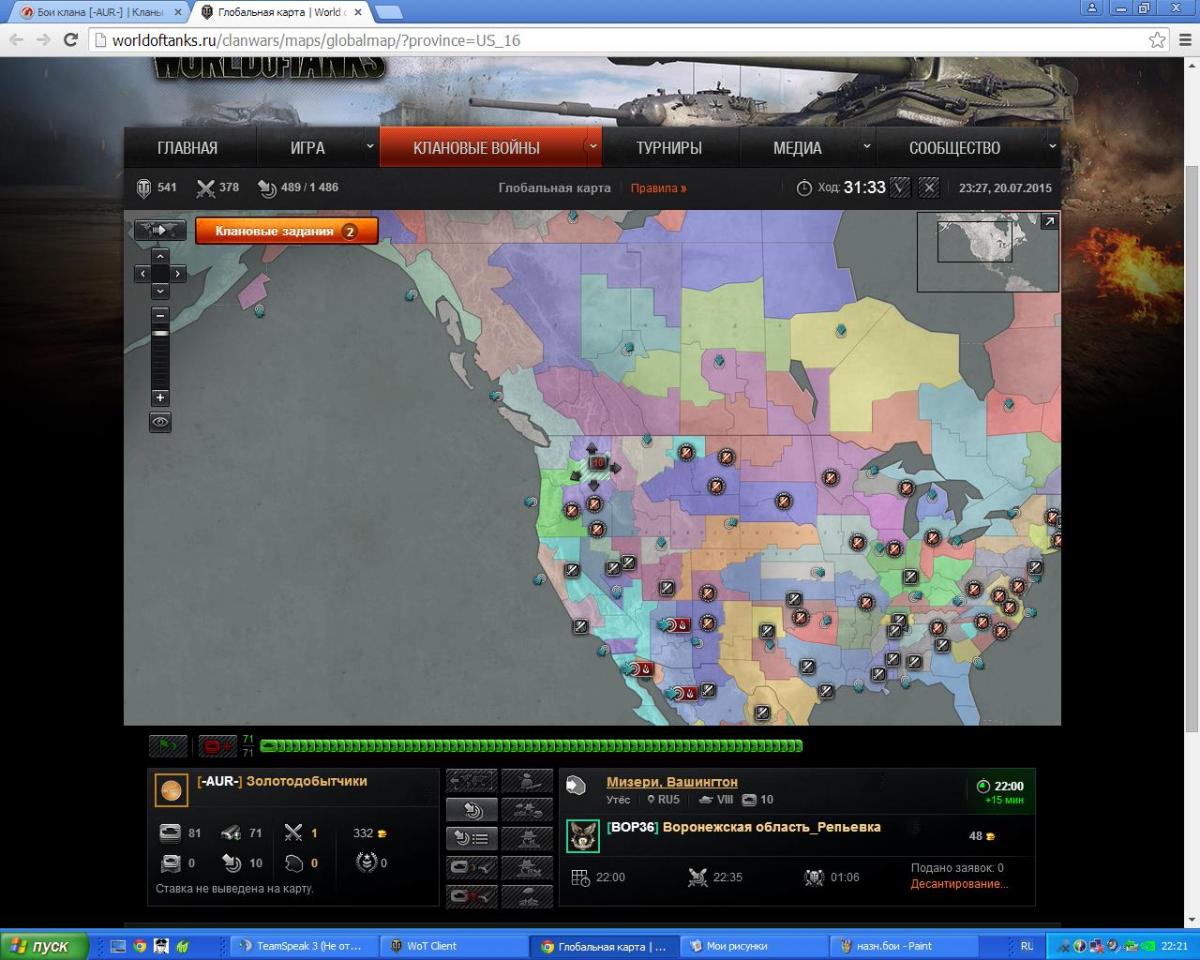Toggle the red tank filter button
This screenshot has height=960, width=1200.
tap(216, 745)
